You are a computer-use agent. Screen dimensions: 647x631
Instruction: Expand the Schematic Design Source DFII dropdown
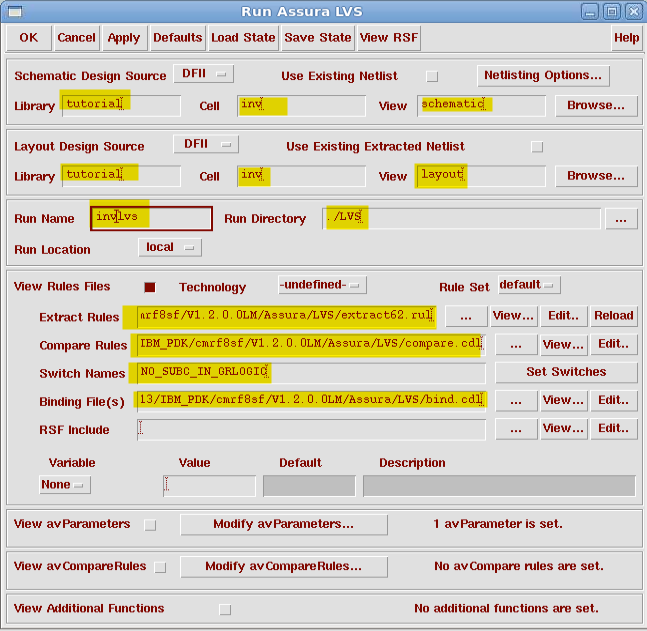pyautogui.click(x=203, y=75)
